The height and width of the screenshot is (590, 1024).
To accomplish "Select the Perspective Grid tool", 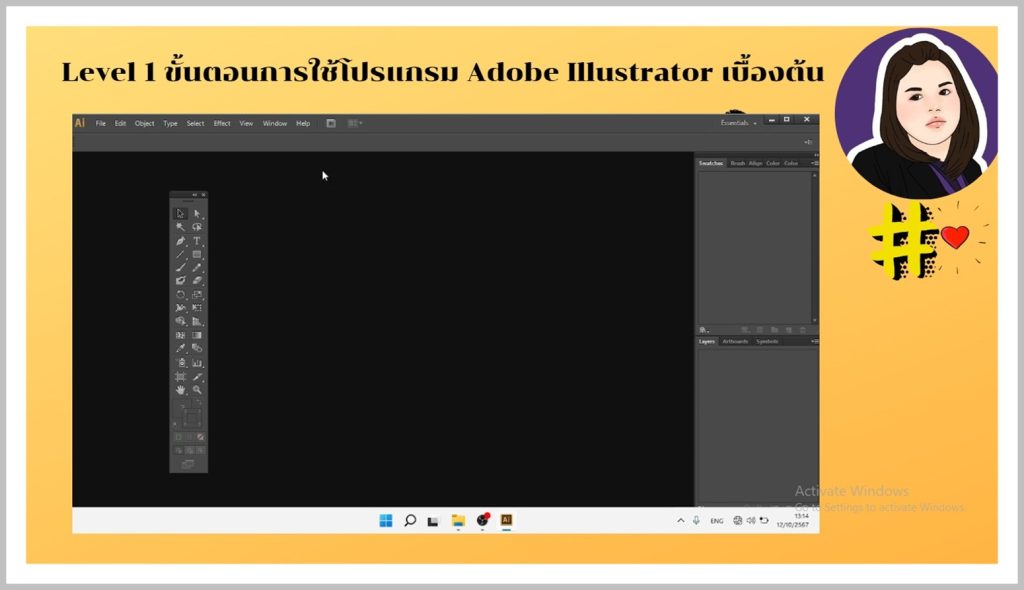I will click(x=197, y=321).
